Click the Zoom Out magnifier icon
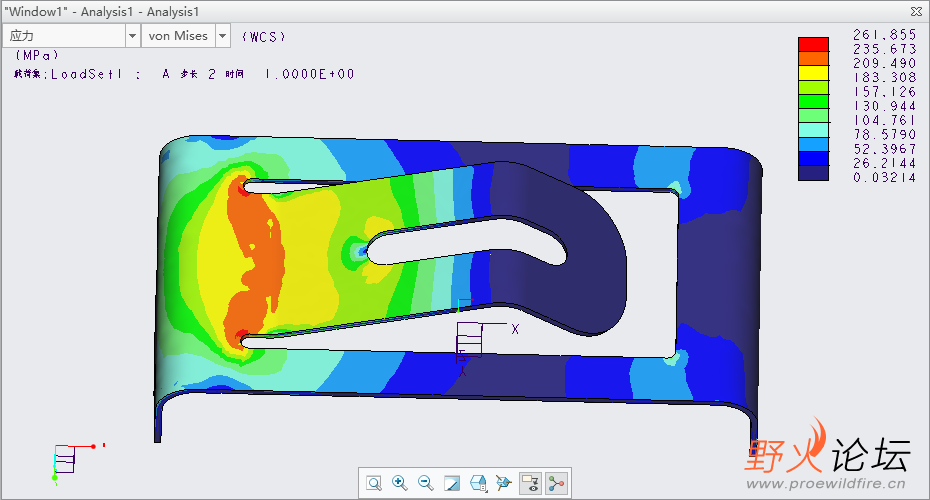Image resolution: width=930 pixels, height=500 pixels. point(426,483)
